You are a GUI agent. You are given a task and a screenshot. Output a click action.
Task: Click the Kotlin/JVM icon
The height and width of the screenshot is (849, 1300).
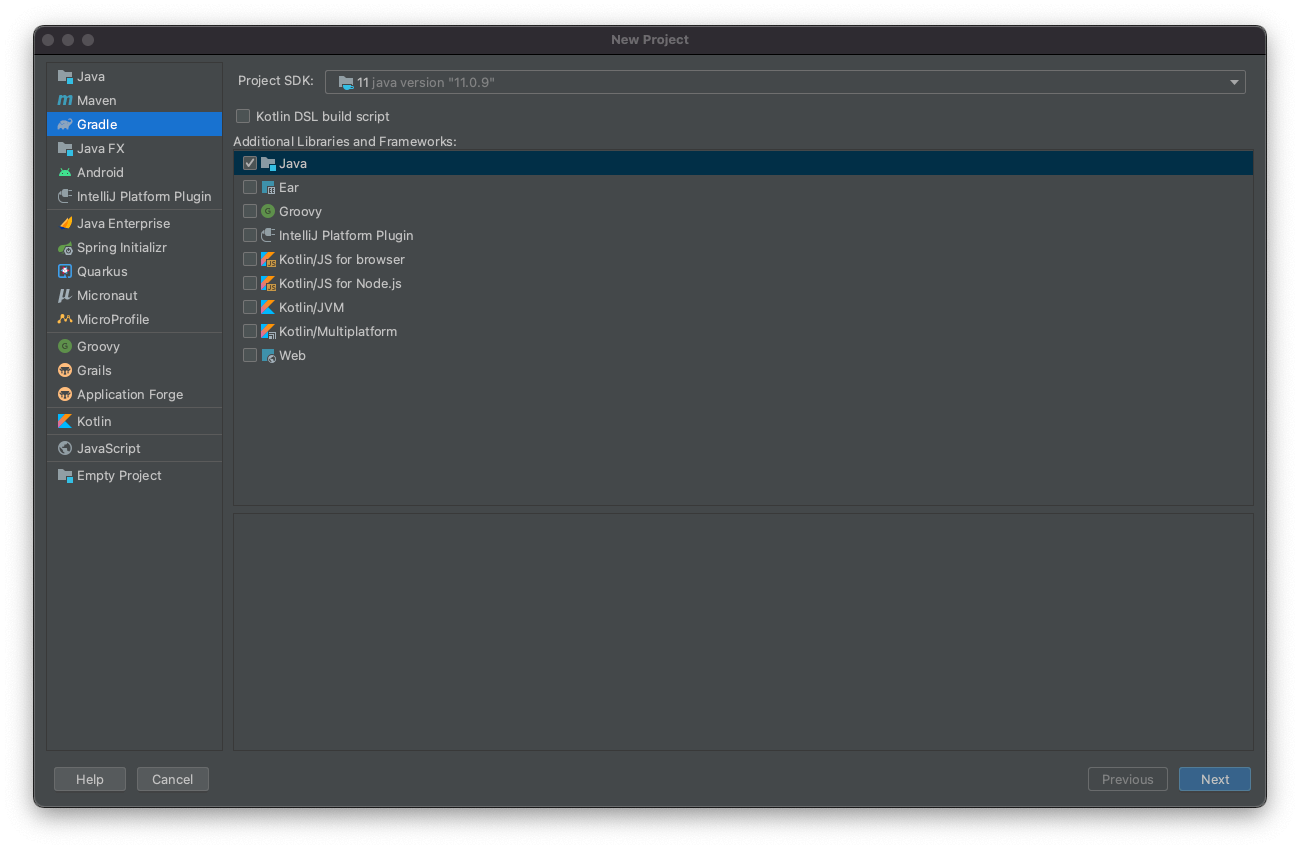[x=268, y=307]
